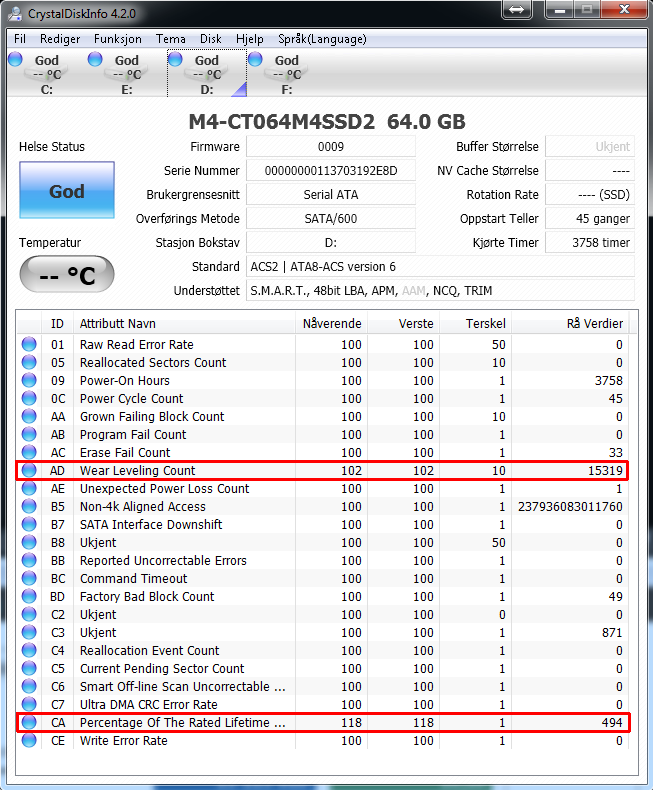This screenshot has width=653, height=790.
Task: Click status orb for Write Error Rate
Action: click(x=29, y=741)
